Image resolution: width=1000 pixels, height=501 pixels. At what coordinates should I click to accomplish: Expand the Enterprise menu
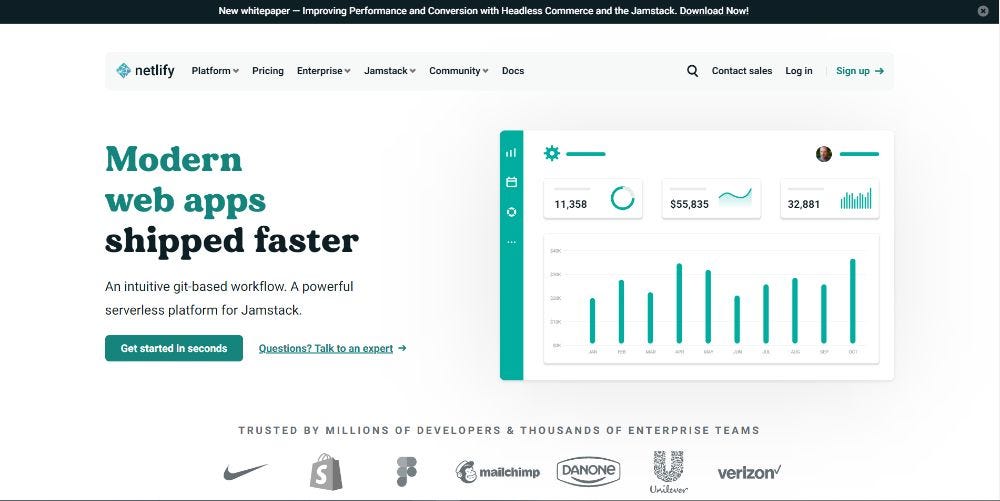[323, 71]
